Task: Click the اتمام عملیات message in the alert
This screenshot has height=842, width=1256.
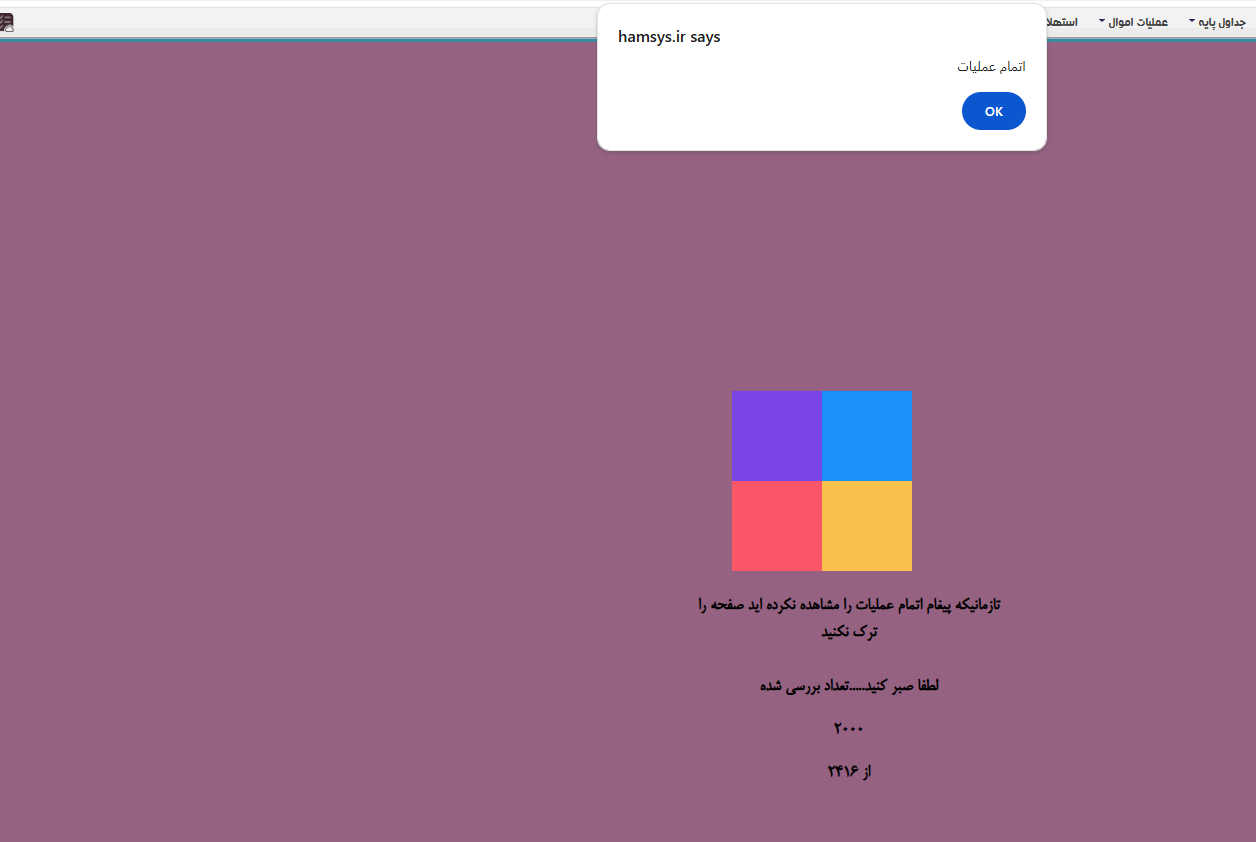Action: pyautogui.click(x=991, y=67)
